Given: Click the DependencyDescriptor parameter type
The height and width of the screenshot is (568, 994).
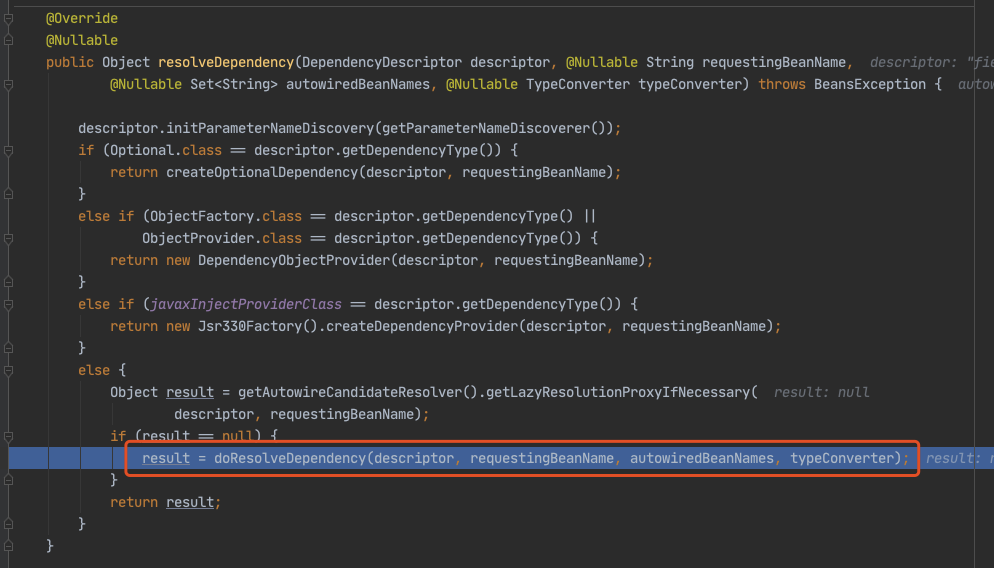Looking at the screenshot, I should (382, 62).
